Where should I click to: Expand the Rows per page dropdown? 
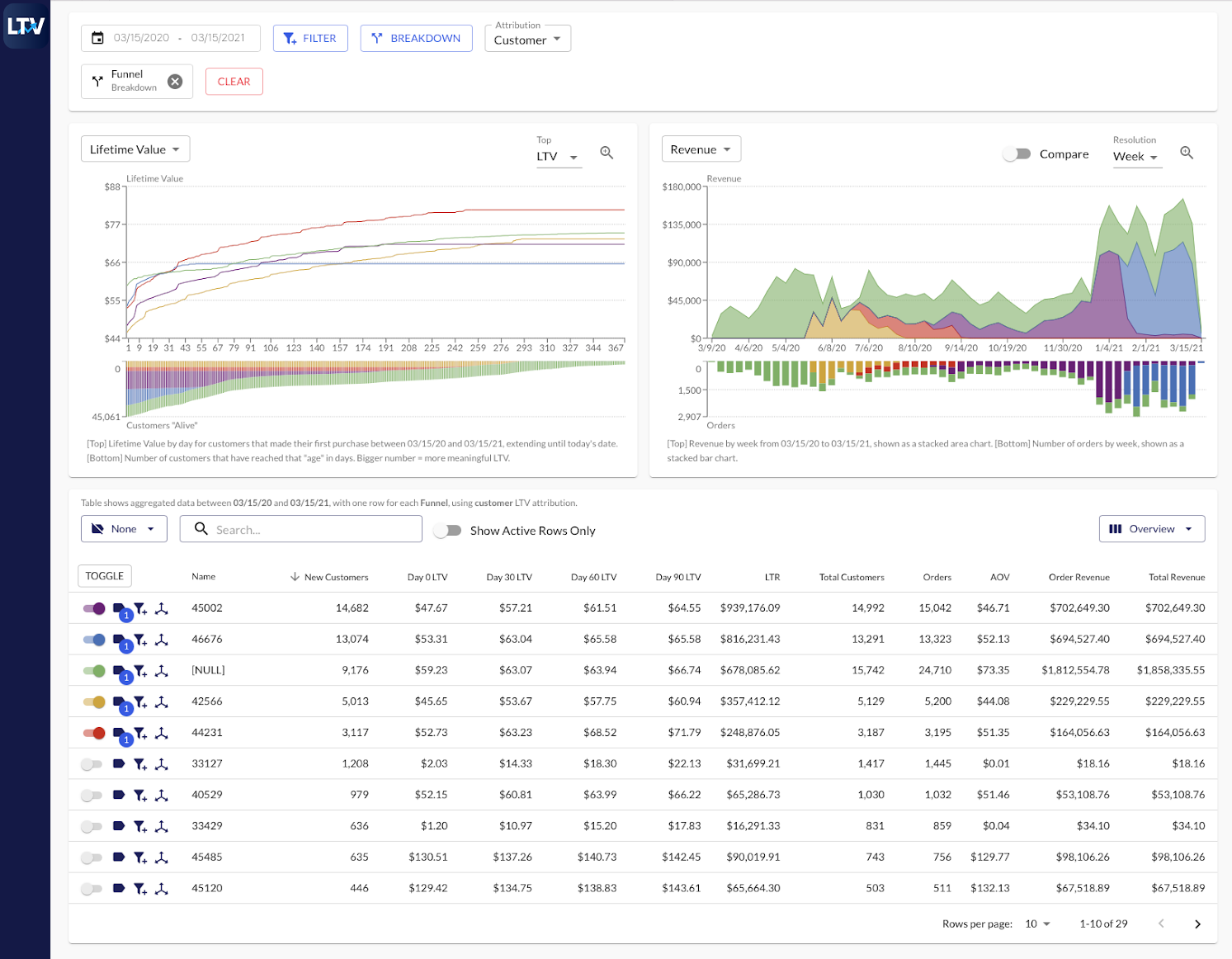coord(1037,924)
